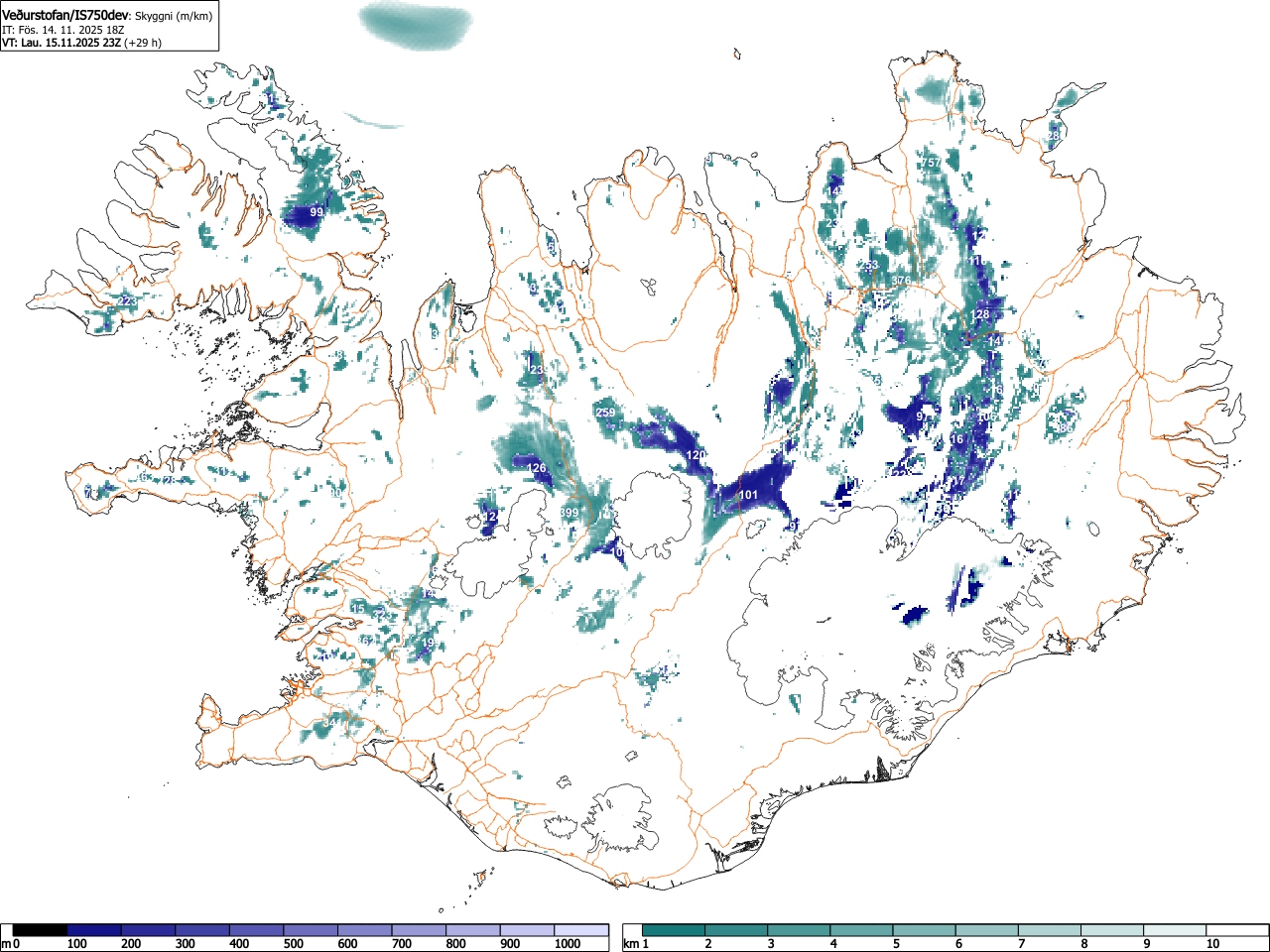
Task: Click the 'Skyggni (m/km)' label in header
Action: coord(174,16)
